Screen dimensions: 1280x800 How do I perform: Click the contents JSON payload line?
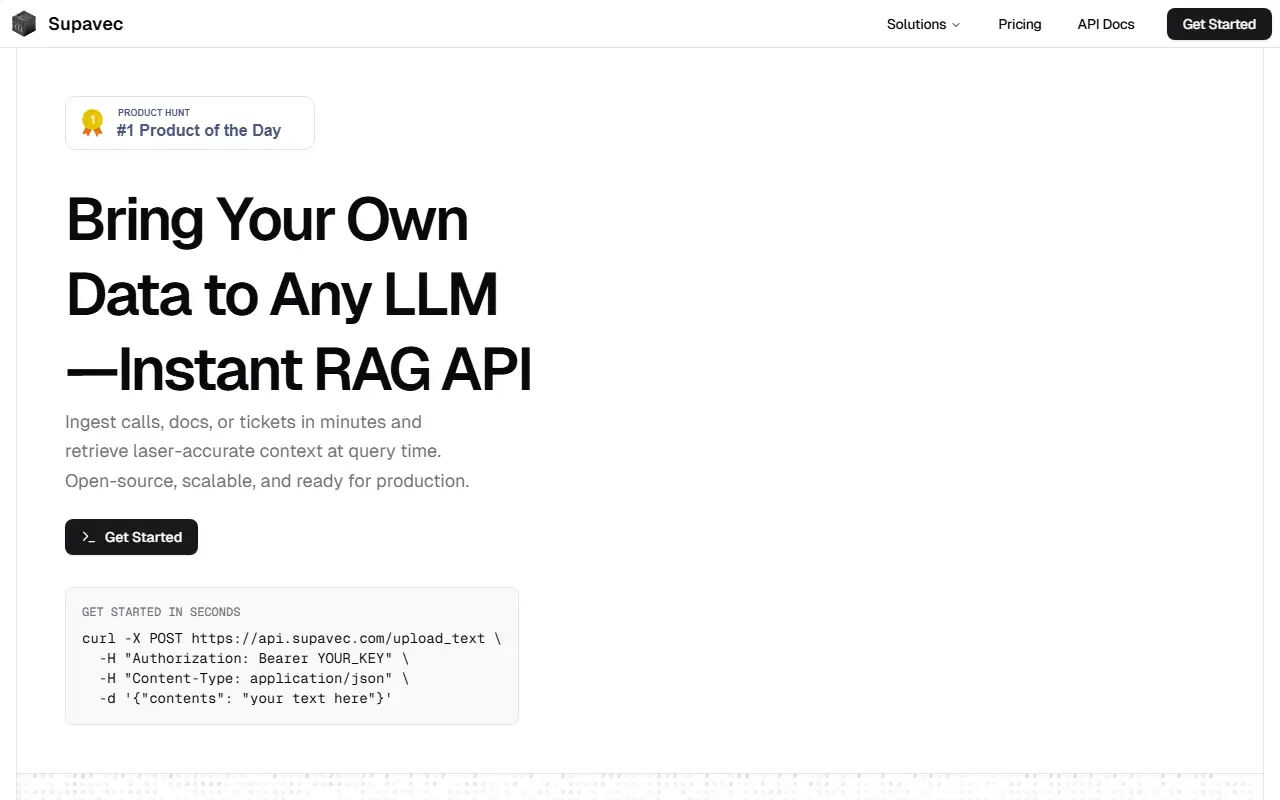(x=246, y=698)
